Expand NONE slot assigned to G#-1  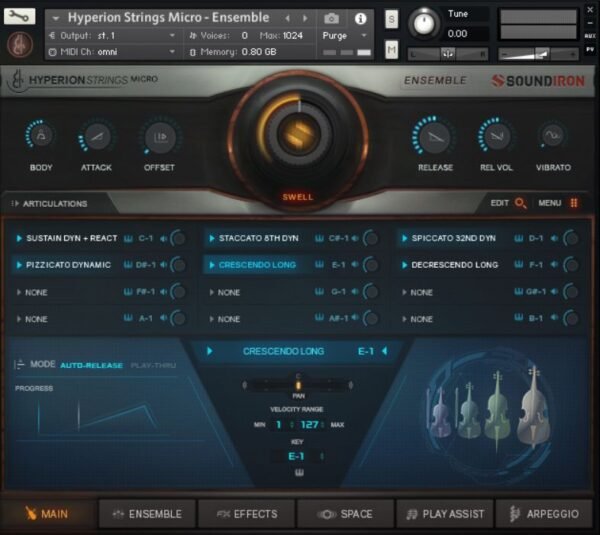[x=404, y=292]
